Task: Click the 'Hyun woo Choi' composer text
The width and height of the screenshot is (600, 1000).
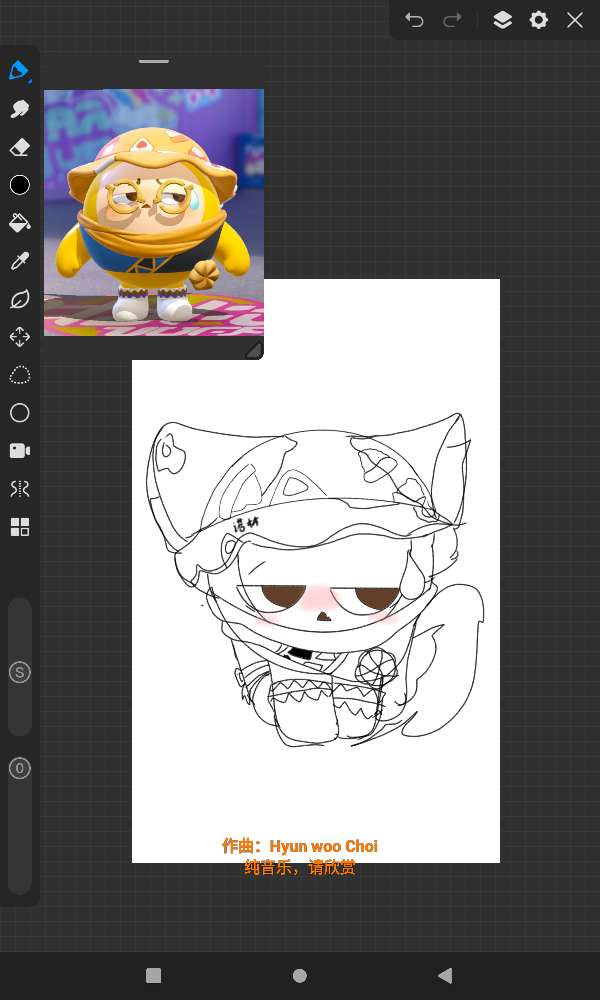Action: click(x=323, y=846)
